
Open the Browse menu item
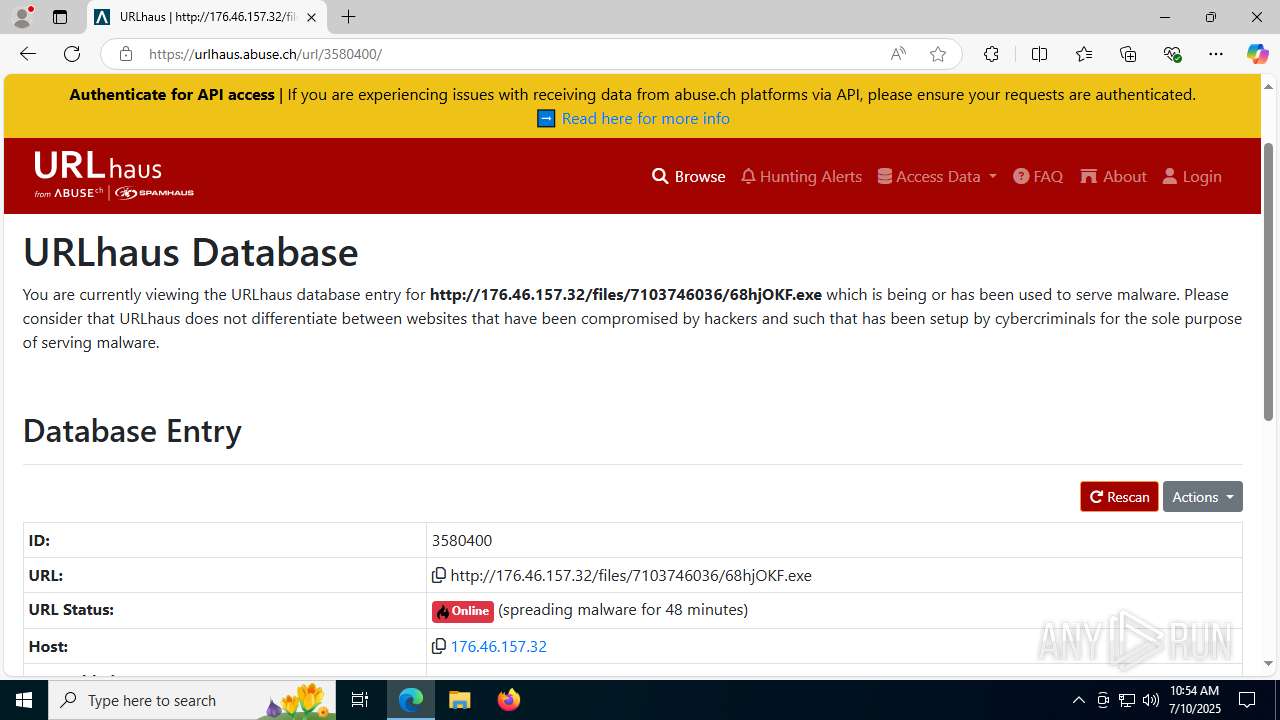tap(688, 176)
